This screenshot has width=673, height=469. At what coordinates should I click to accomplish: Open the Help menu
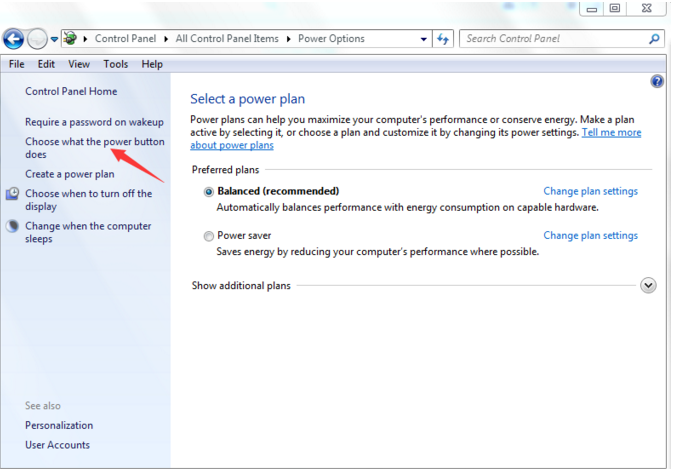[x=152, y=64]
